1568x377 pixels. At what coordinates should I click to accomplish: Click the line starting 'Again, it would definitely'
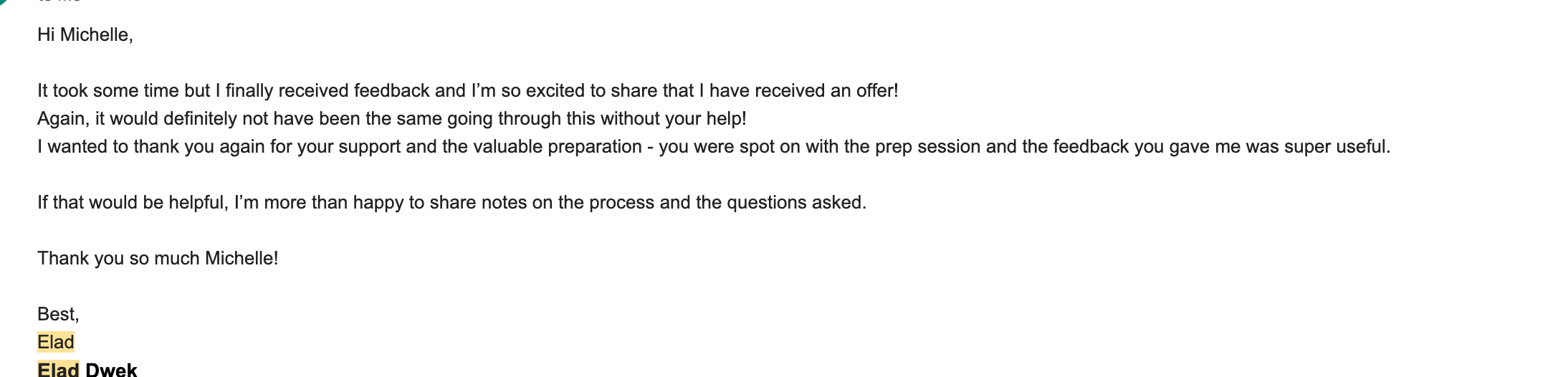pos(392,118)
